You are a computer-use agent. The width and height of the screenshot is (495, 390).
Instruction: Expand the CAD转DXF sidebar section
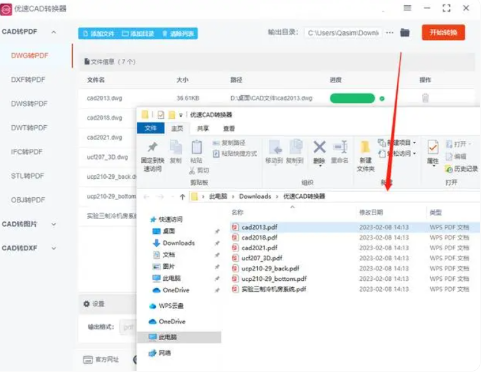[x=54, y=248]
